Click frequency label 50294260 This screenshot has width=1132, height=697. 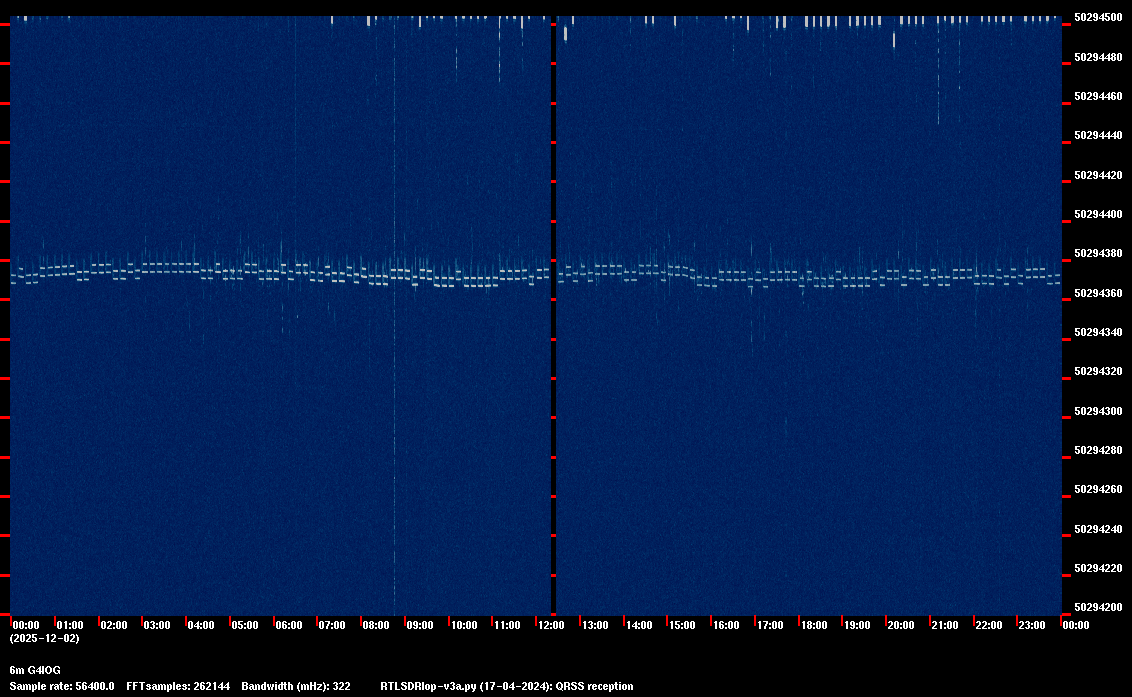1099,490
